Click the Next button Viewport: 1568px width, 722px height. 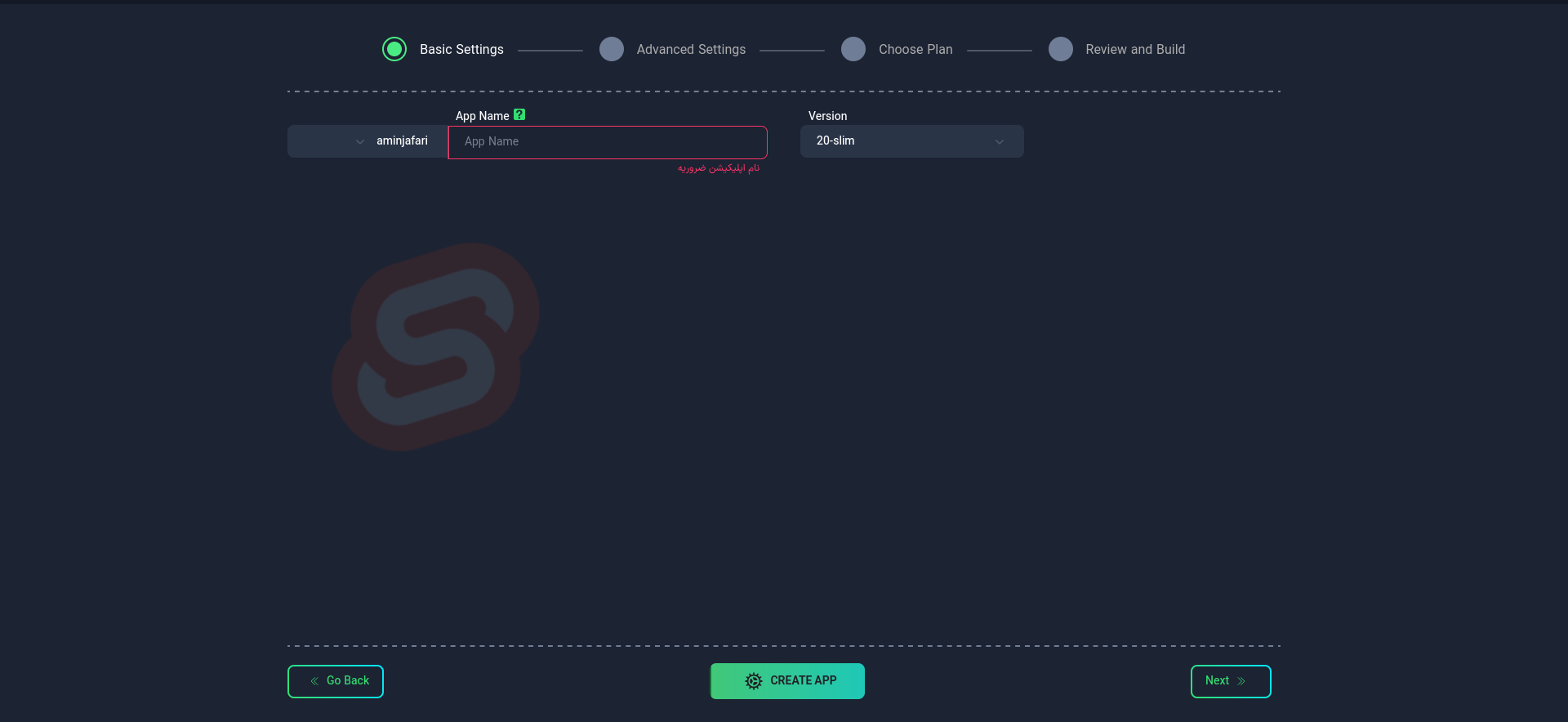point(1231,681)
